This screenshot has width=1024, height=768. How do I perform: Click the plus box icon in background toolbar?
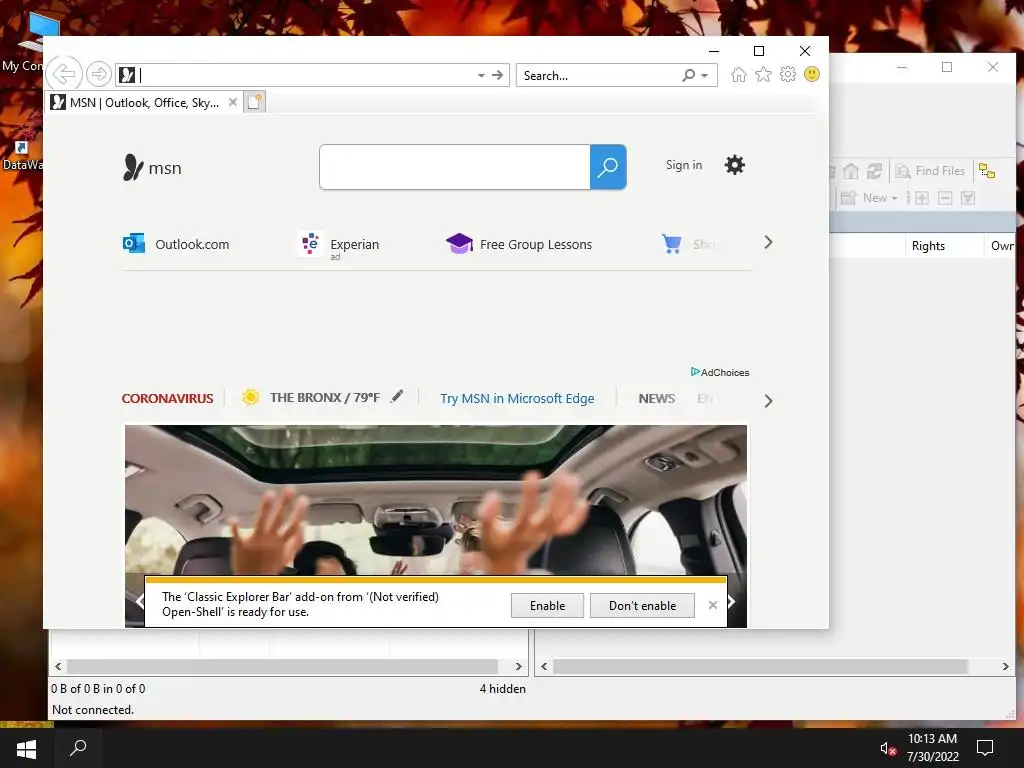(921, 198)
